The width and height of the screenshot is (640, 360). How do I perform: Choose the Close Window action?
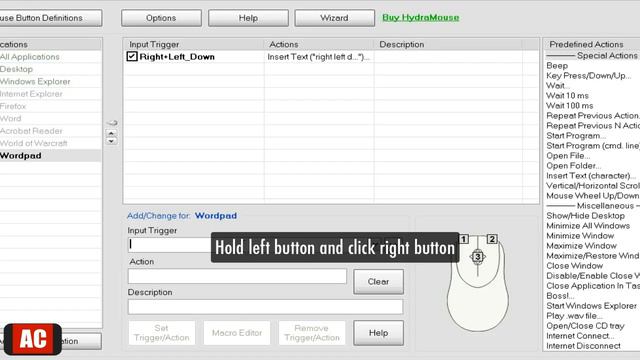tap(574, 266)
